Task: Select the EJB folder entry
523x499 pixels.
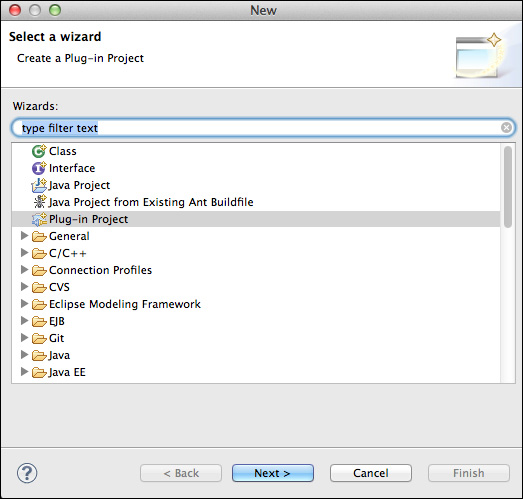Action: (57, 321)
